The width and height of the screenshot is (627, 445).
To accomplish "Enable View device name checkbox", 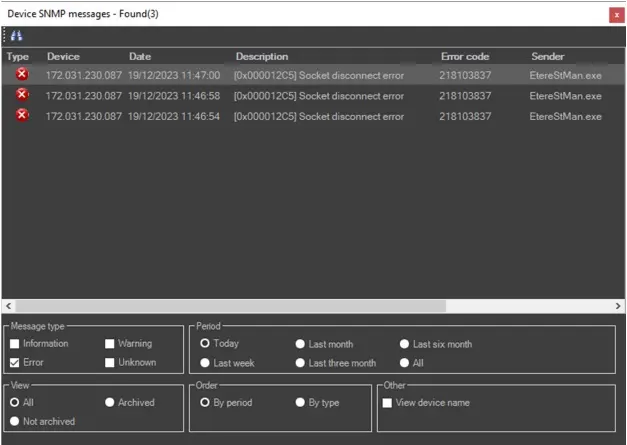I will point(388,403).
